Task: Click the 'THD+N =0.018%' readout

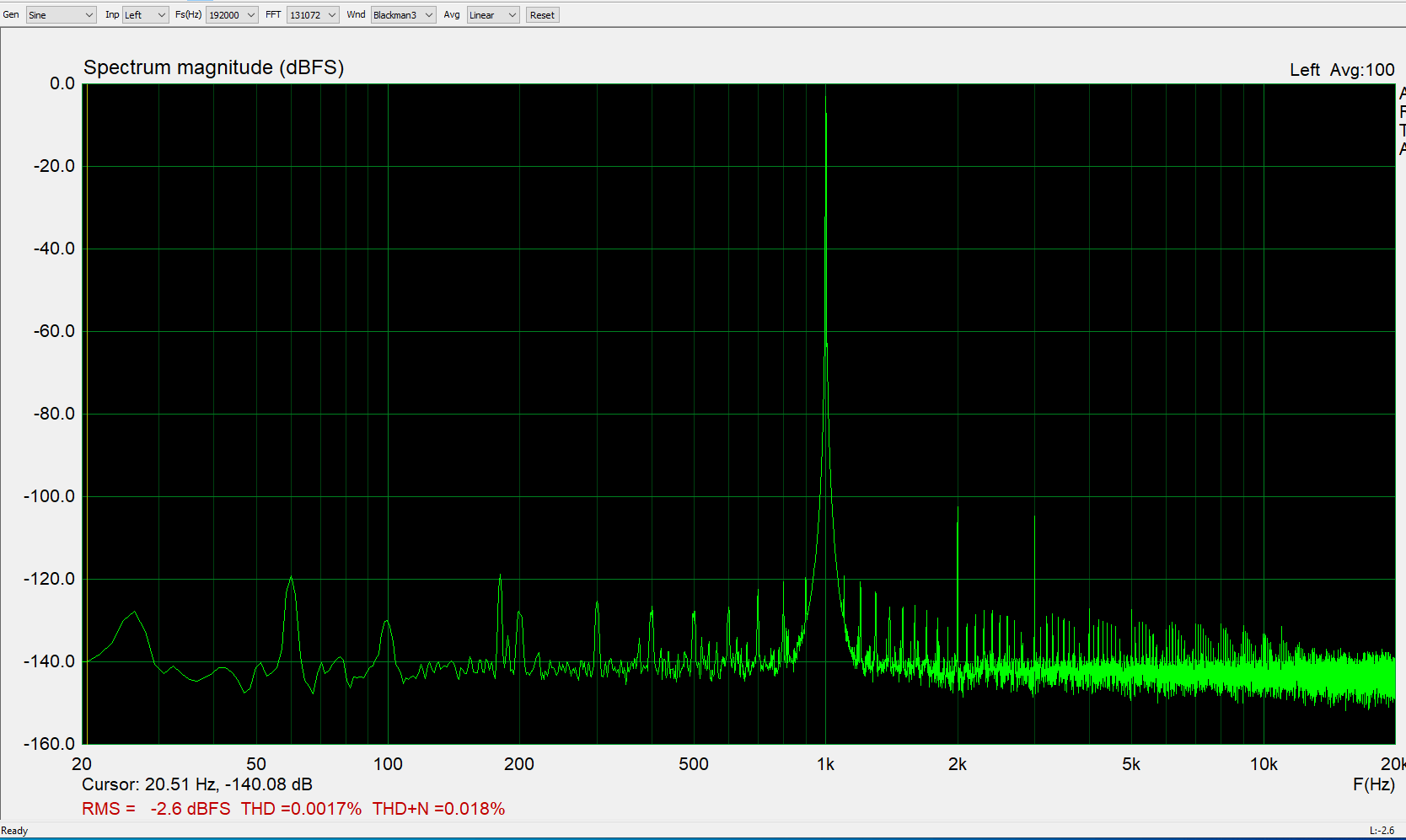Action: 438,809
